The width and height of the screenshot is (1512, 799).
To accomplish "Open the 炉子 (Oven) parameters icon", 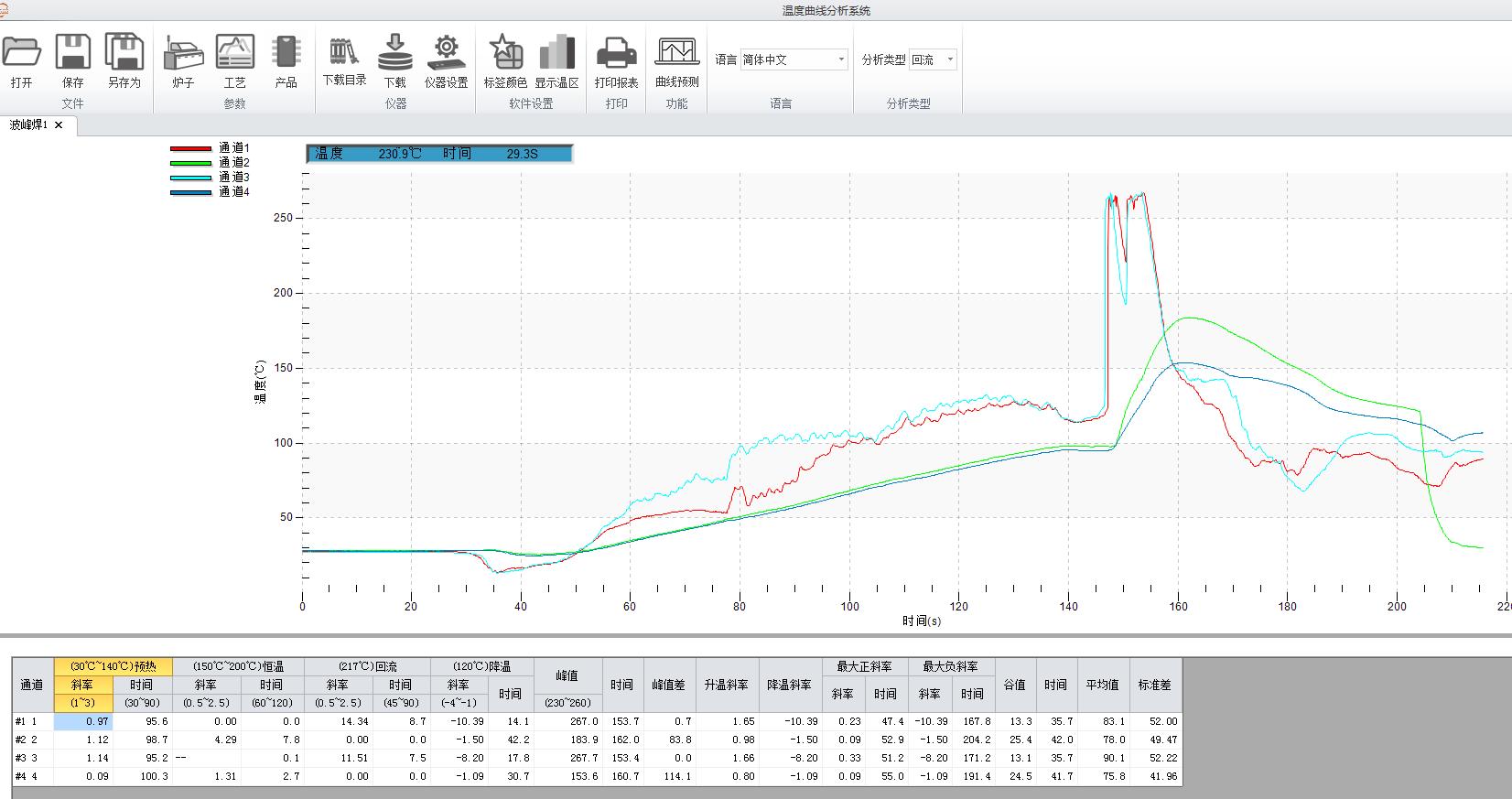I will coord(183,53).
